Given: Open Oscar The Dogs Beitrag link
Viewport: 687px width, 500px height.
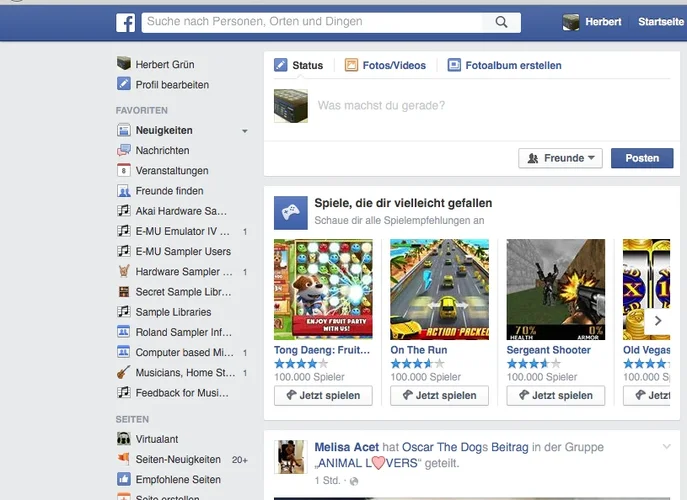Looking at the screenshot, I should click(465, 447).
